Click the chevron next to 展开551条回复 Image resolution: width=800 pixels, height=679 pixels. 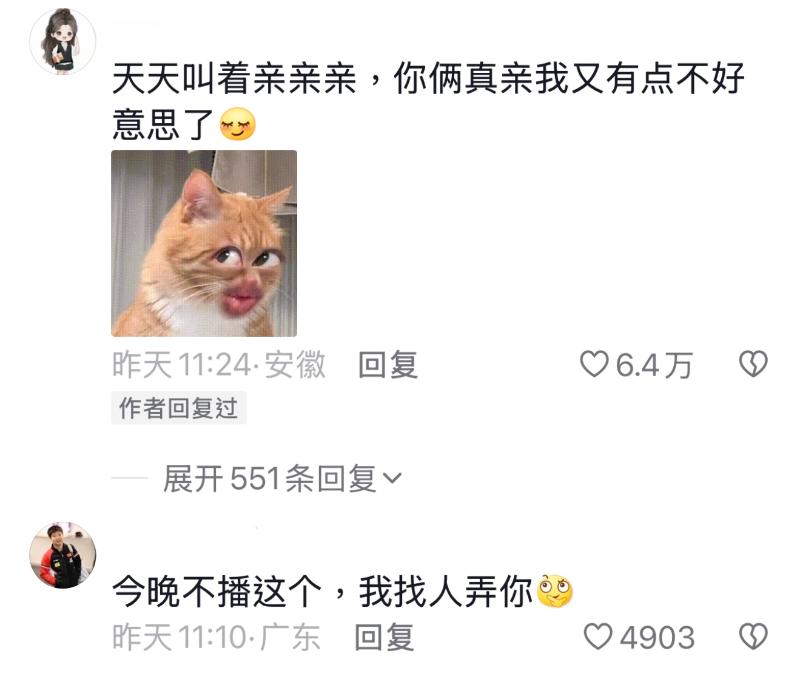click(392, 479)
